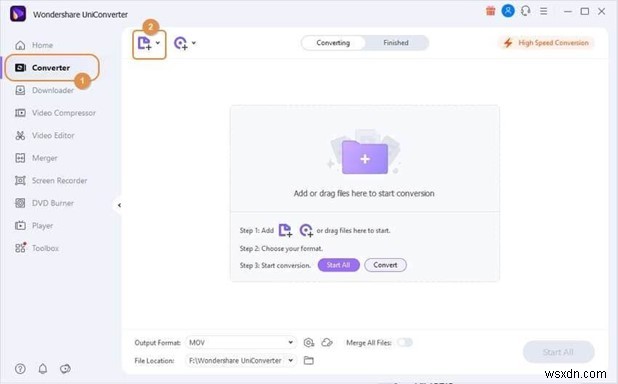
Task: Switch to the Converting tab
Action: coord(333,43)
